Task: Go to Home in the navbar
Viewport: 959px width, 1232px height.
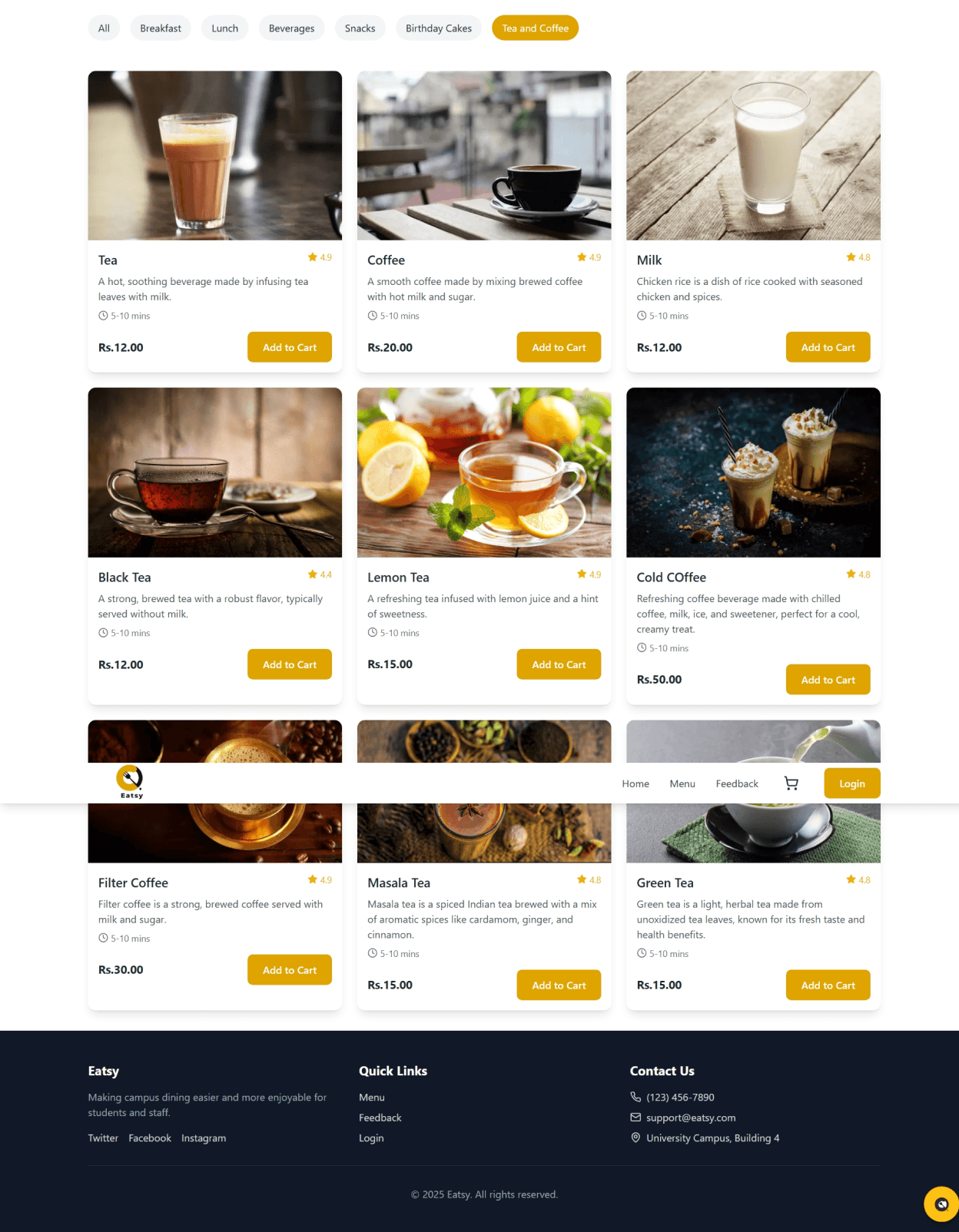Action: click(x=635, y=783)
